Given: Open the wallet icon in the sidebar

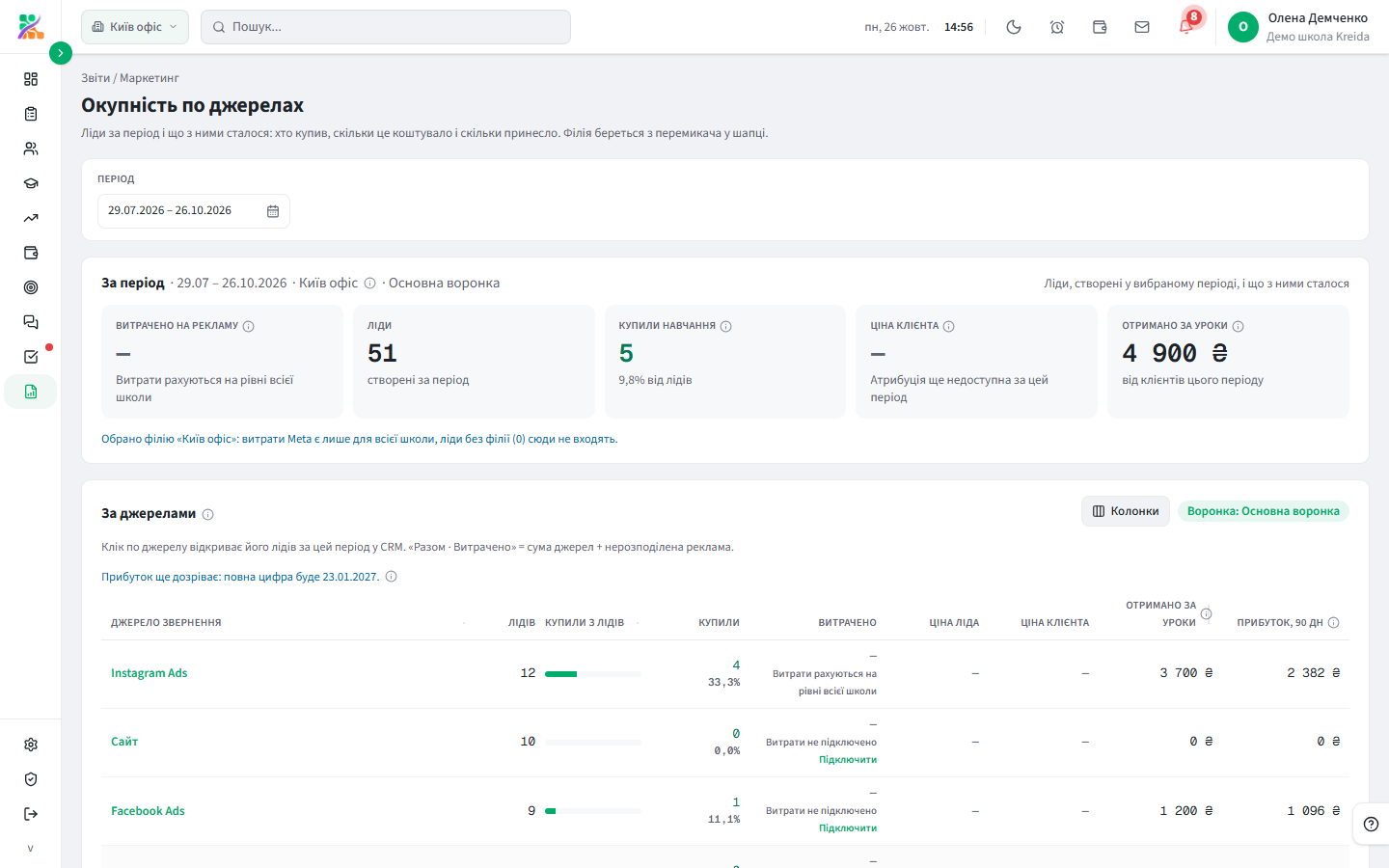Looking at the screenshot, I should pos(31,253).
